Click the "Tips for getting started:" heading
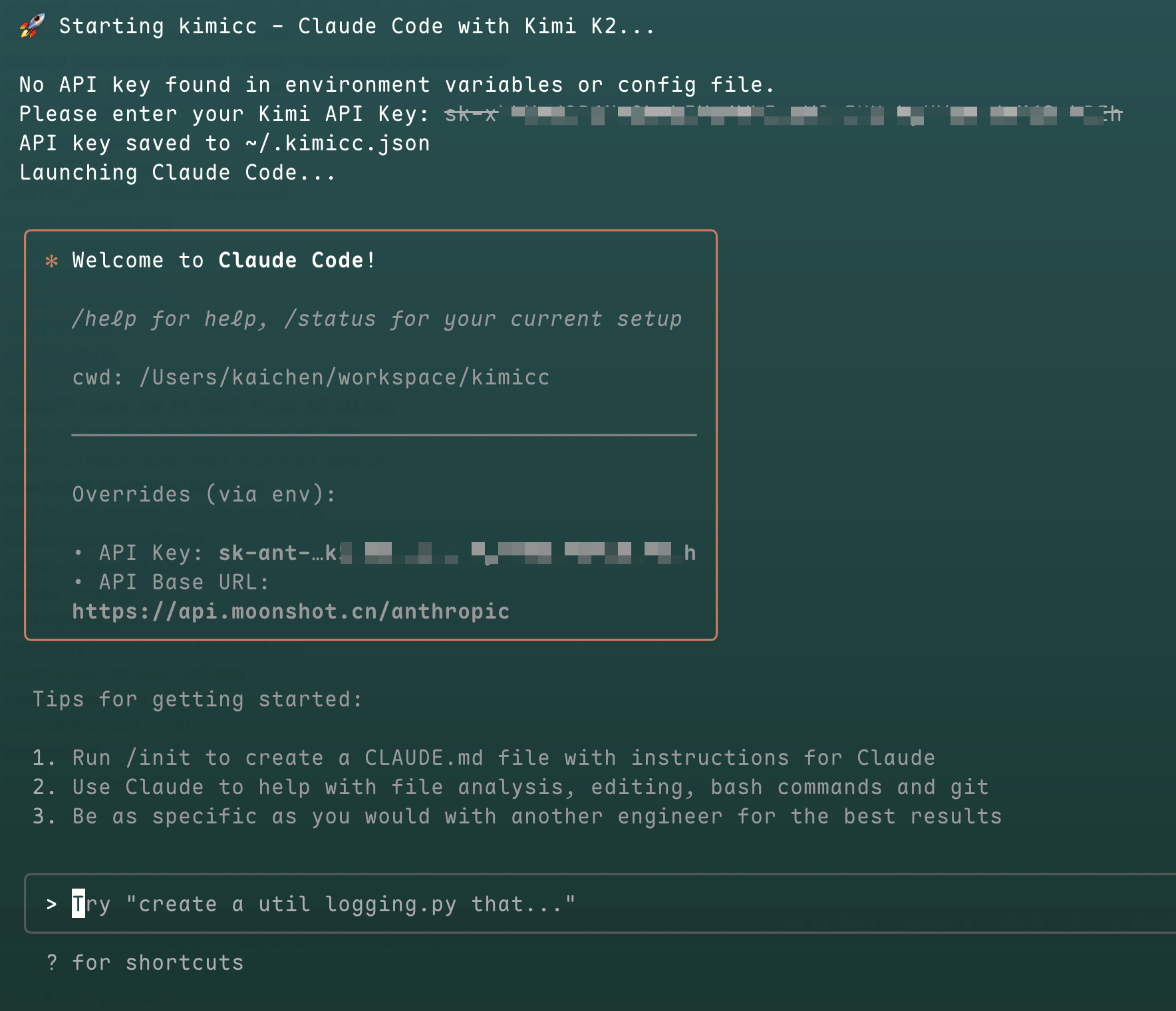1176x1011 pixels. (x=198, y=699)
